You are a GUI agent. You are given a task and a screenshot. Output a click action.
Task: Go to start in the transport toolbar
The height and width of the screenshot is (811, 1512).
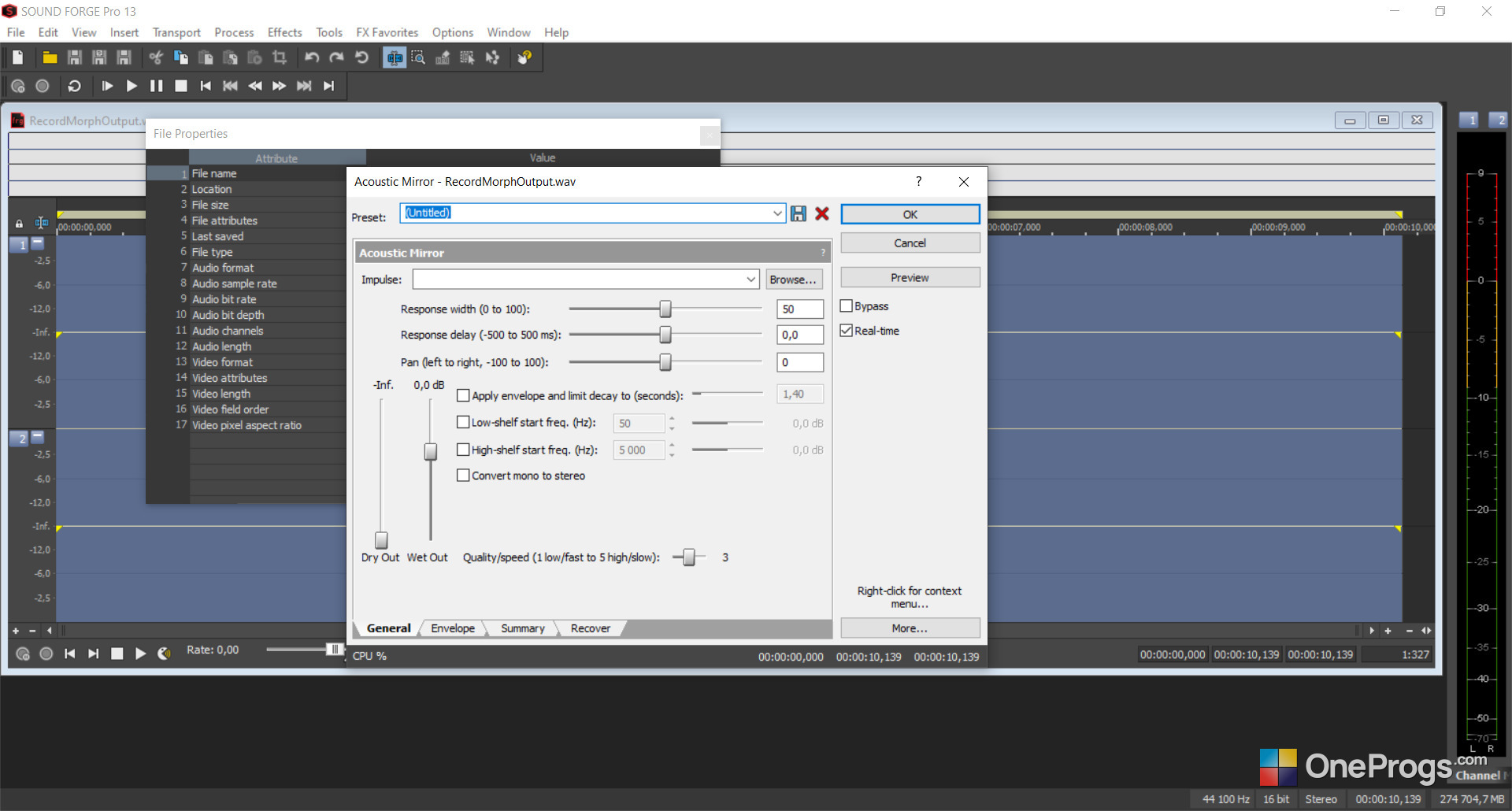point(206,86)
